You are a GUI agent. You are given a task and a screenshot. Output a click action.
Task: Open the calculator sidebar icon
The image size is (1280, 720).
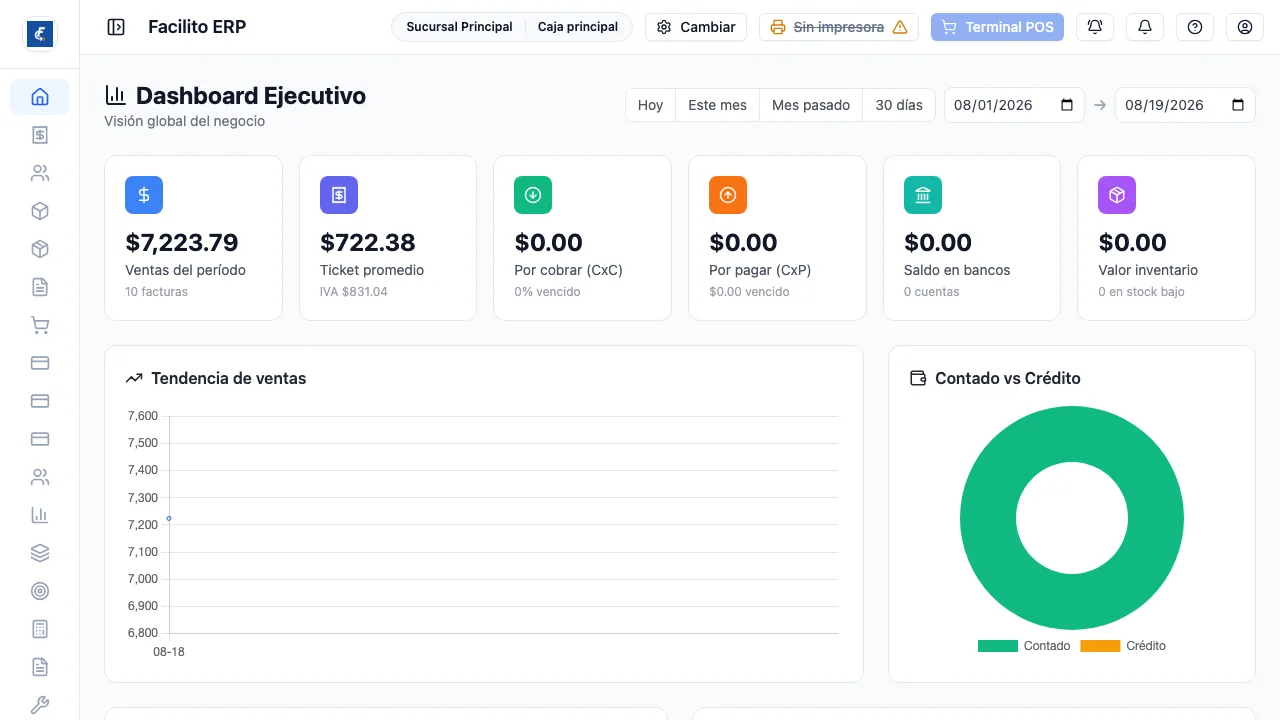click(x=40, y=629)
